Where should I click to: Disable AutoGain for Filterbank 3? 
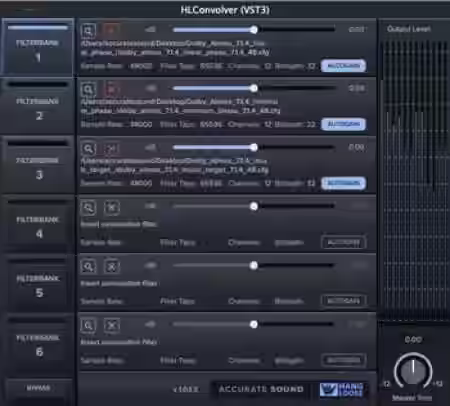point(343,183)
